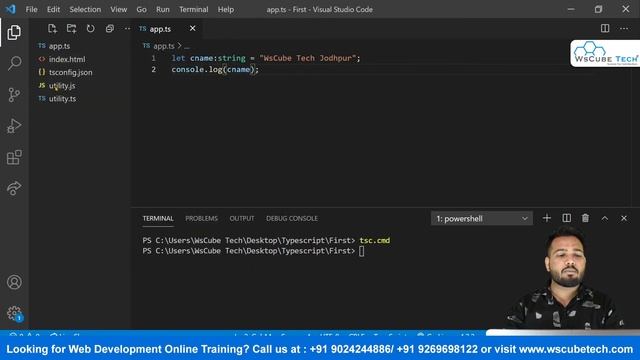The width and height of the screenshot is (640, 360).
Task: Open the VS Code logo menu
Action: (11, 9)
